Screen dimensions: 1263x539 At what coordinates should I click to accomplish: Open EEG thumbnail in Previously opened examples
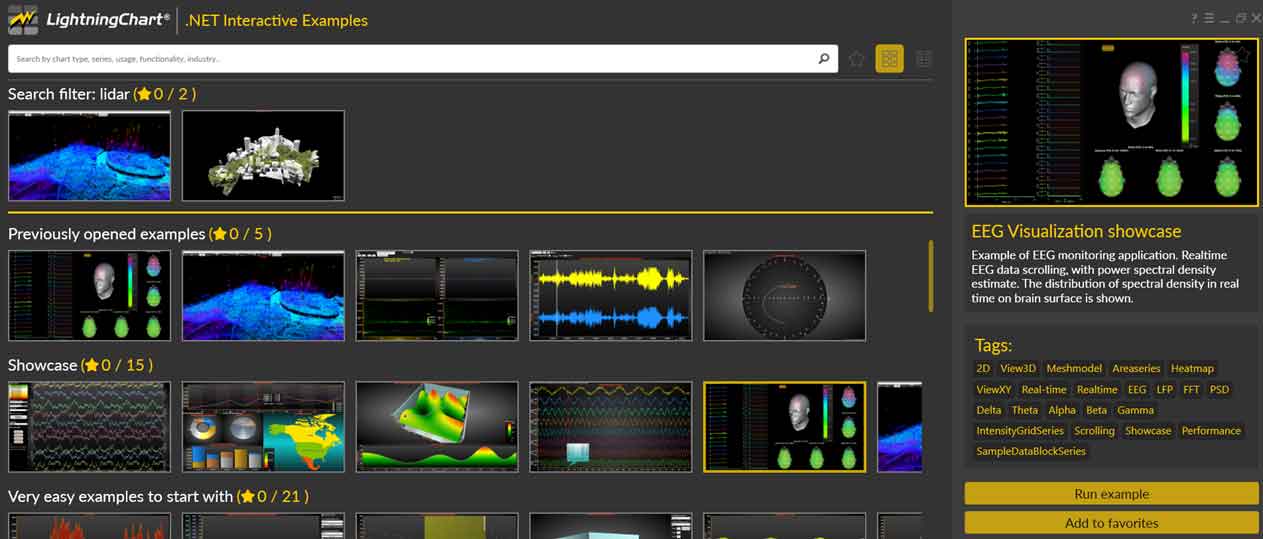point(90,295)
